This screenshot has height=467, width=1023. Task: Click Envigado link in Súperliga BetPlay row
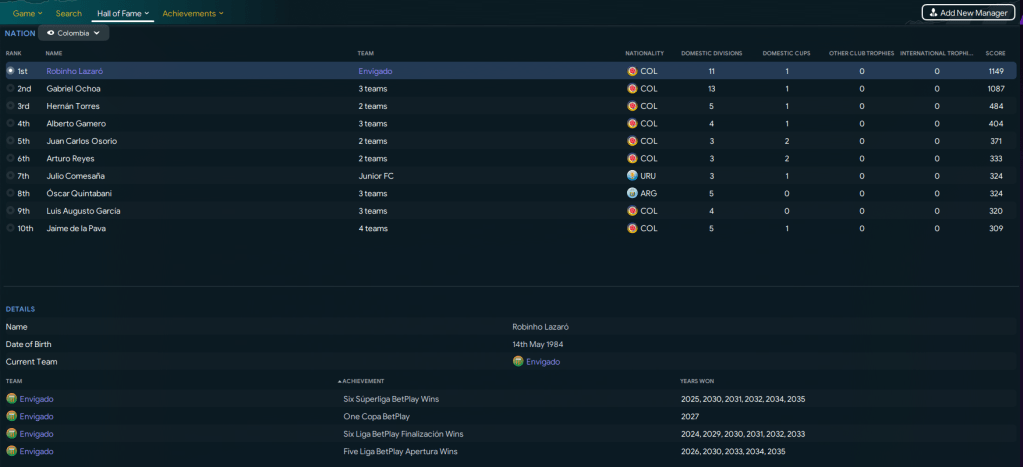36,399
